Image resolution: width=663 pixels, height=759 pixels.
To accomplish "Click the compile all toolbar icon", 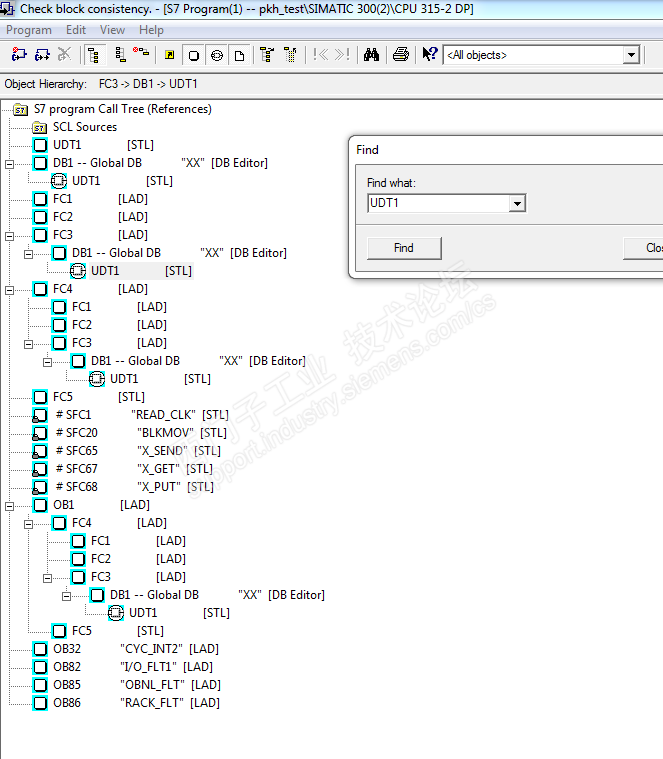I will click(42, 55).
